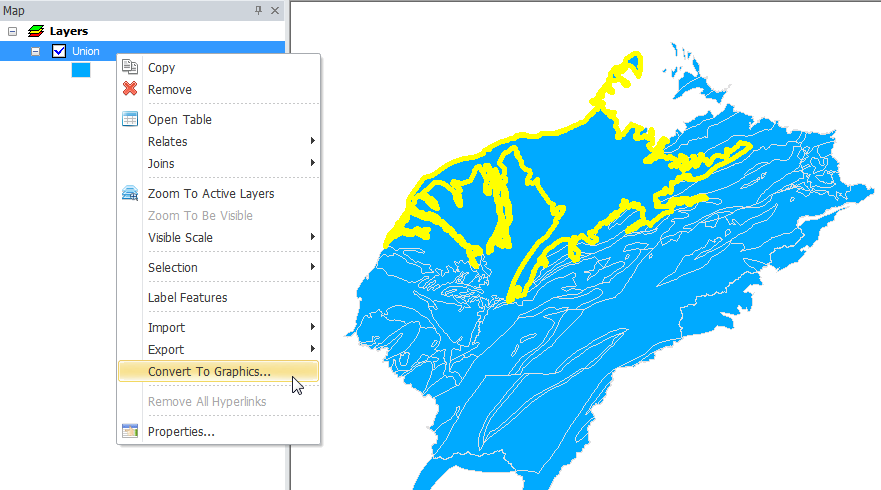Viewport: 881px width, 490px height.
Task: Expand the Visible Scale submenu arrow
Action: pos(312,237)
